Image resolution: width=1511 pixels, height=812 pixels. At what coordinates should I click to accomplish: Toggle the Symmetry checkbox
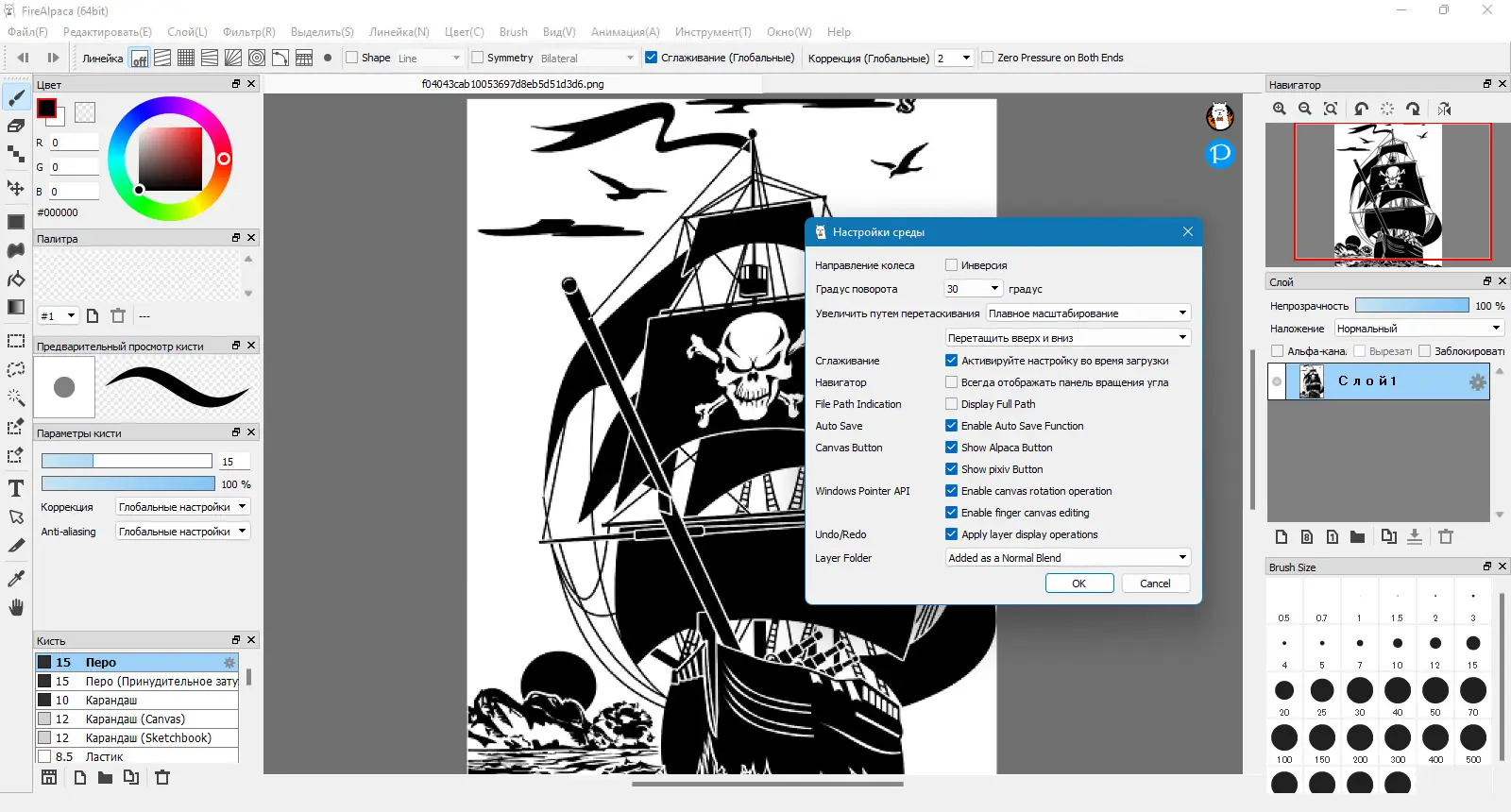tap(478, 58)
